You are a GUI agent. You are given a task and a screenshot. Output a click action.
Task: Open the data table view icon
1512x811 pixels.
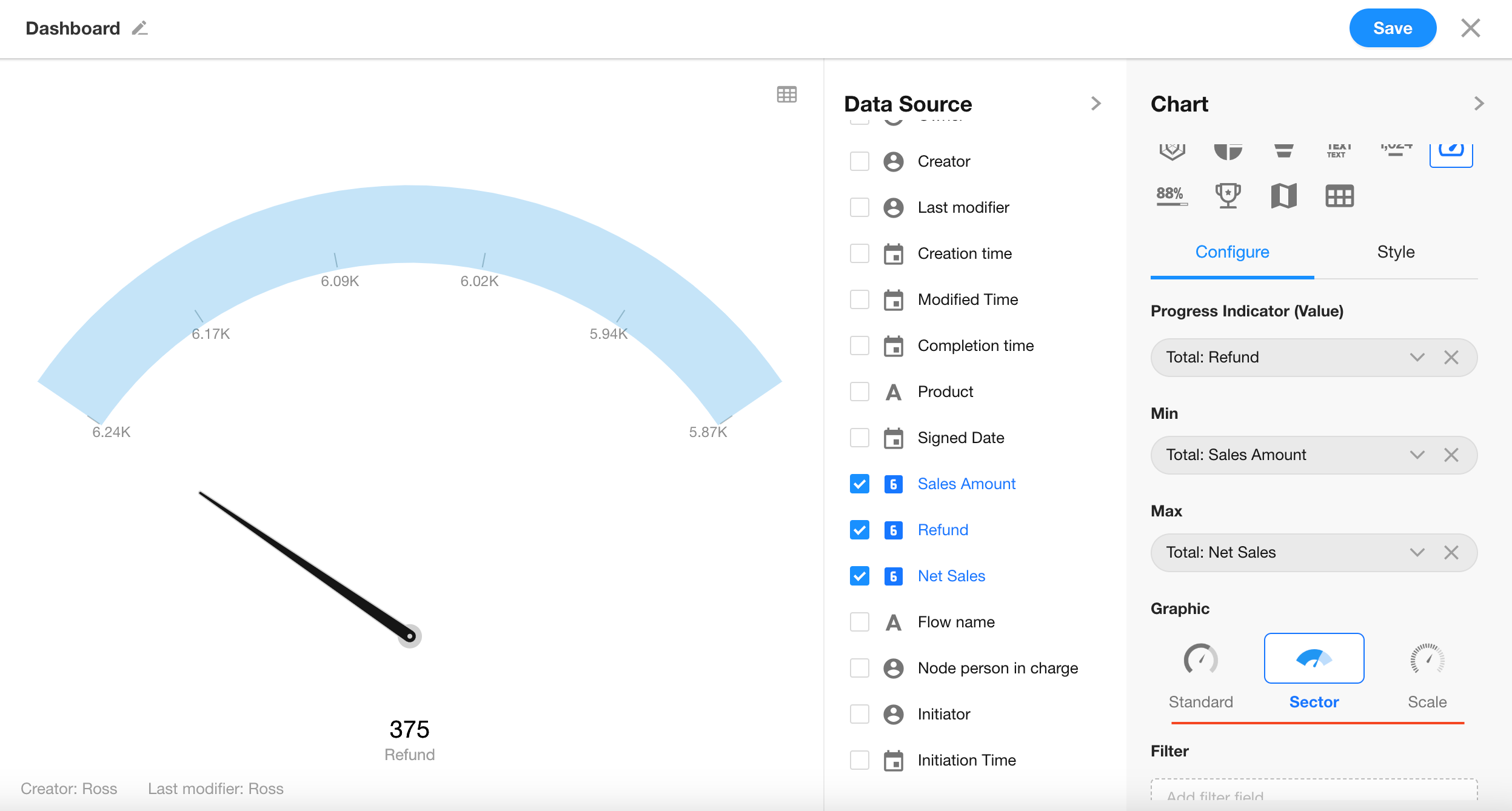tap(786, 95)
